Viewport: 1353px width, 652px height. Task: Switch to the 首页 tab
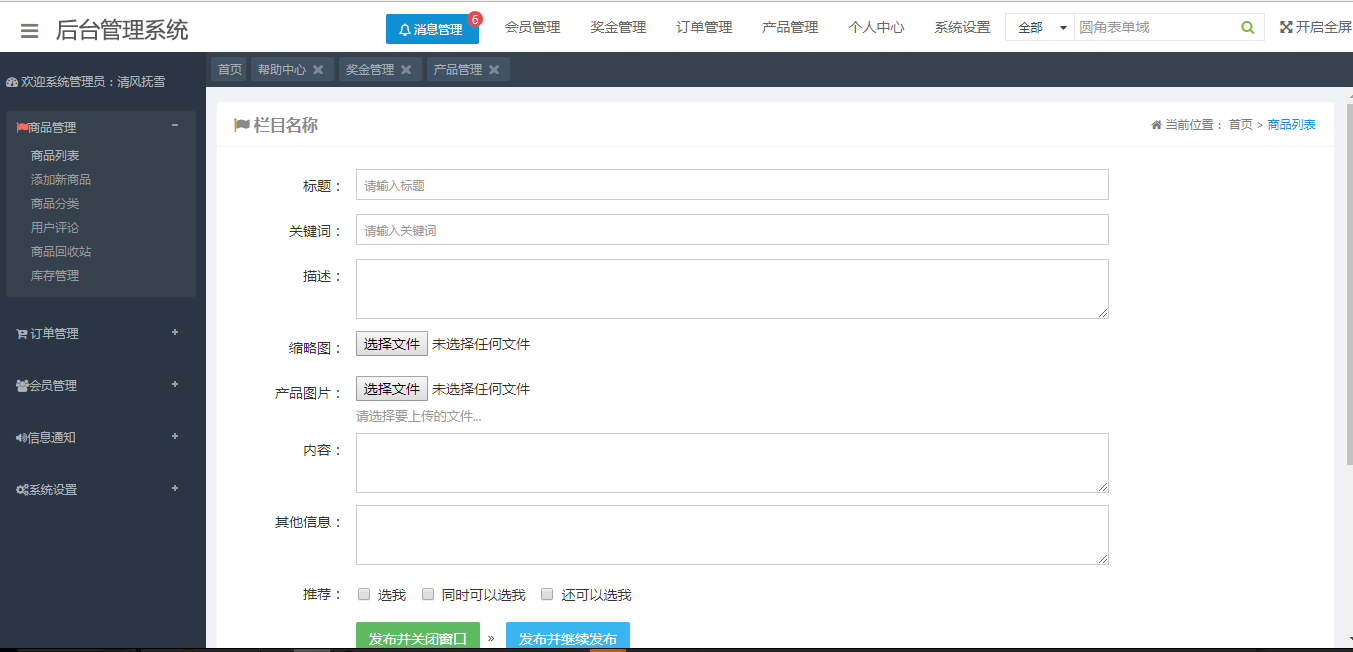pyautogui.click(x=230, y=70)
